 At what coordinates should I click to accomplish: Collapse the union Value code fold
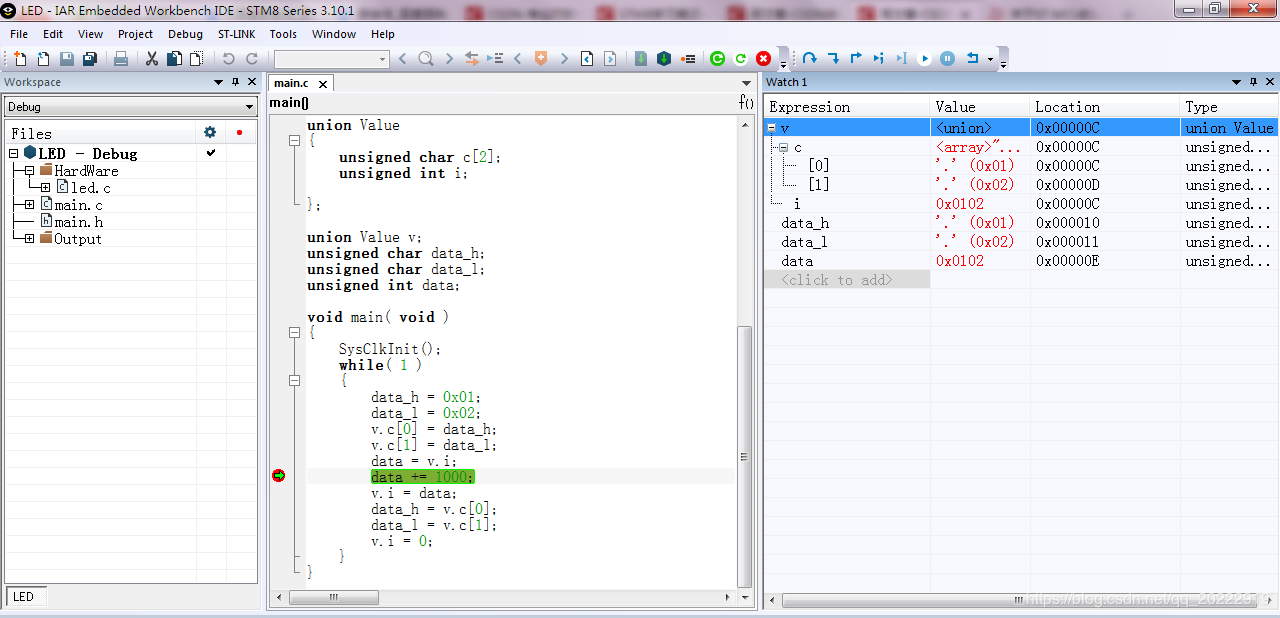point(294,141)
